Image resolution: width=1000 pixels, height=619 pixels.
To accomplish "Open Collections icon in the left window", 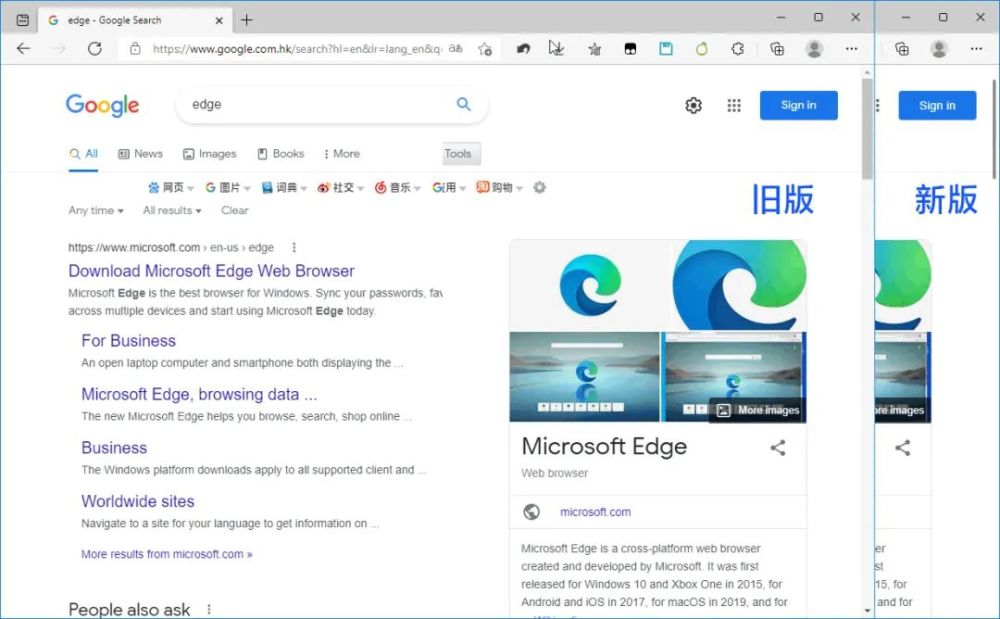I will point(777,48).
